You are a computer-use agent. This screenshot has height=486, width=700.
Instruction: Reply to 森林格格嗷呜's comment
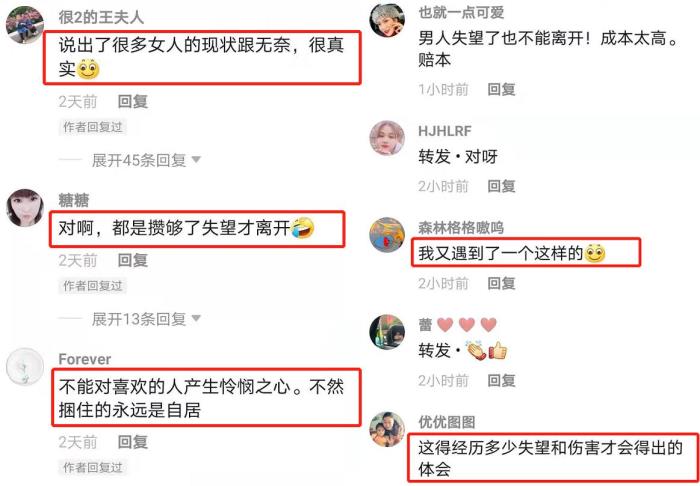[x=501, y=283]
